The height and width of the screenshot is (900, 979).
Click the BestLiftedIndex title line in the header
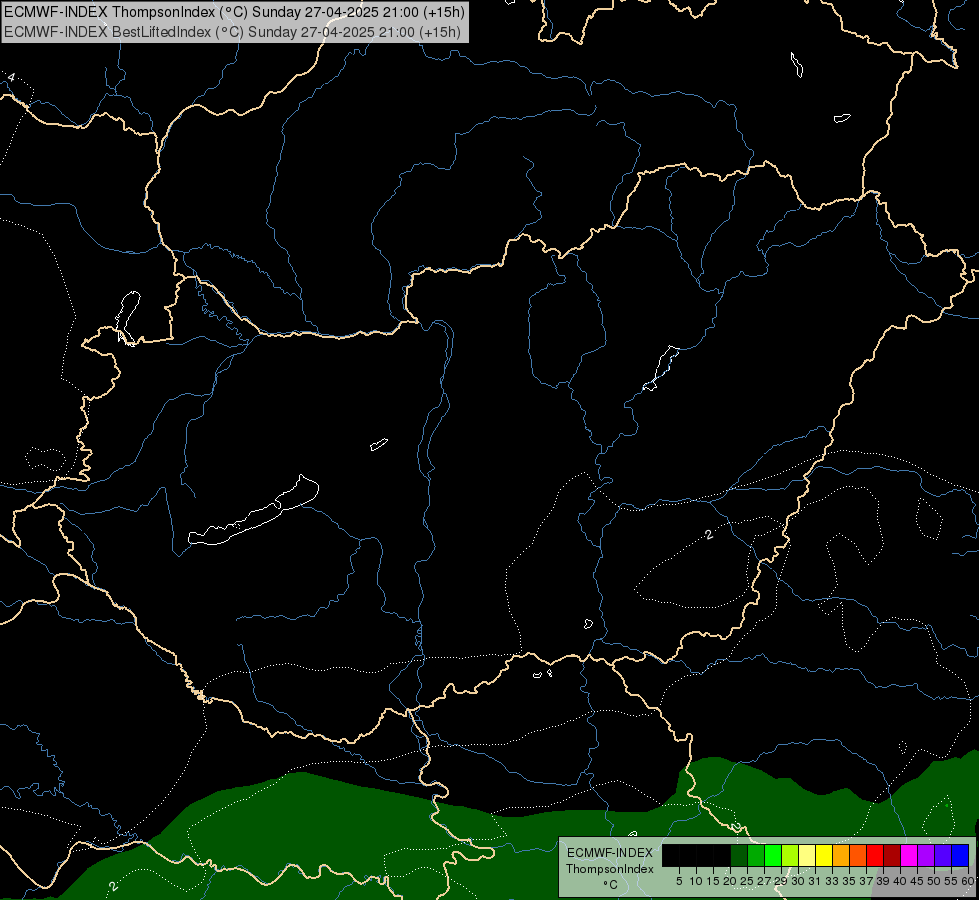(232, 32)
